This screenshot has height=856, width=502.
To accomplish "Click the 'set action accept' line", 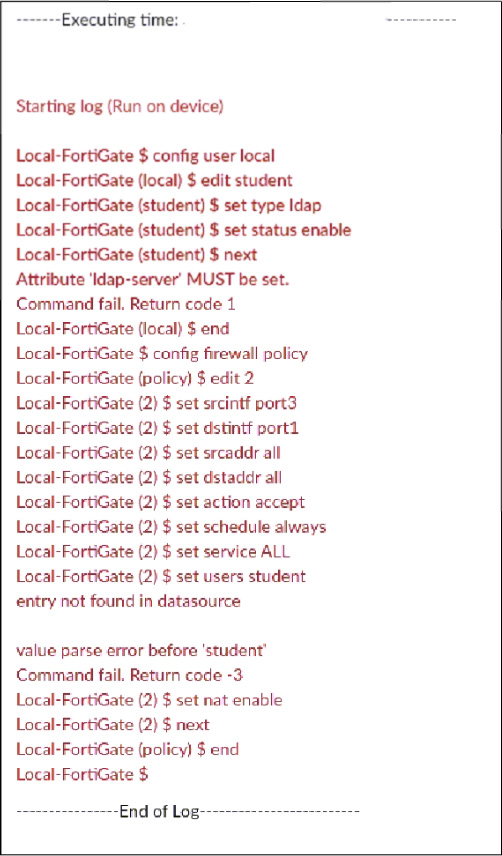I will 160,502.
